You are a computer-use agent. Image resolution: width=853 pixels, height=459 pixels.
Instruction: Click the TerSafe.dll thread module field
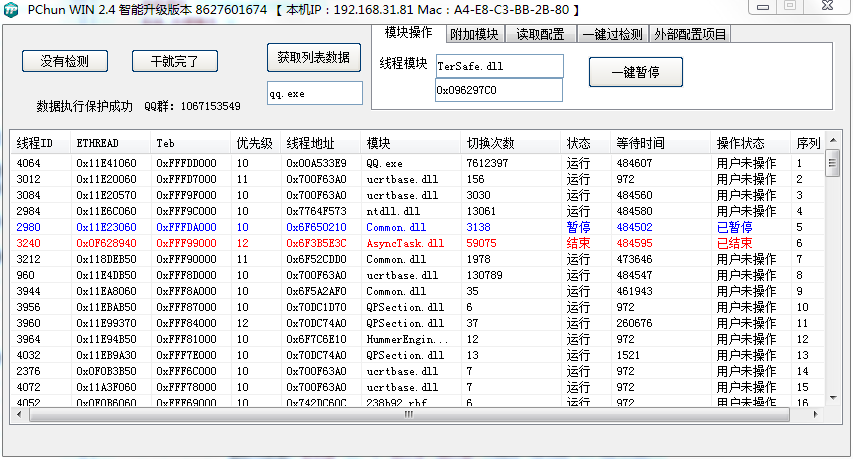[499, 66]
